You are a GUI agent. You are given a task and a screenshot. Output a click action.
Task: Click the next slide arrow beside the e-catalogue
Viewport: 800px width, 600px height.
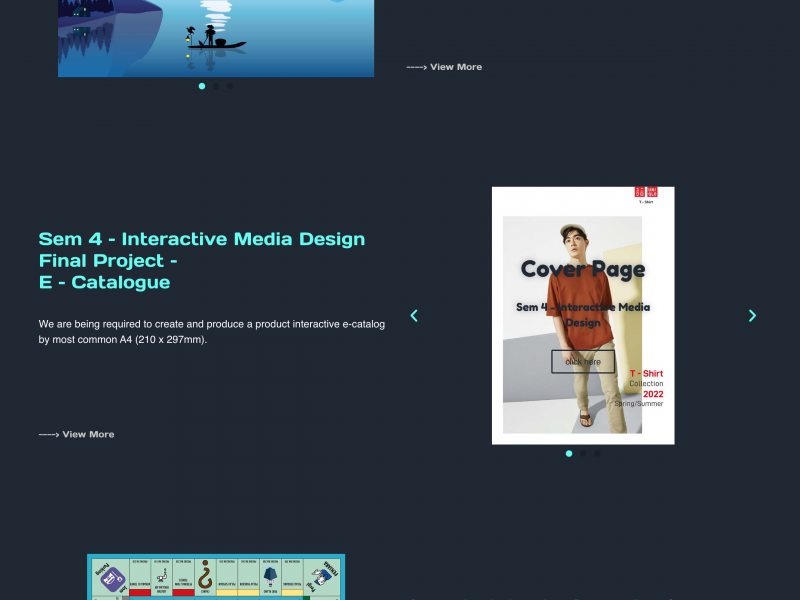pyautogui.click(x=752, y=316)
